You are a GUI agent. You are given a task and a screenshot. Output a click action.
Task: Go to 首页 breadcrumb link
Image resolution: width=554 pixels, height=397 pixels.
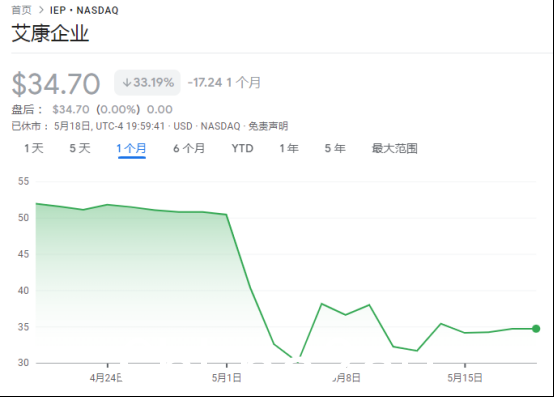pos(22,10)
